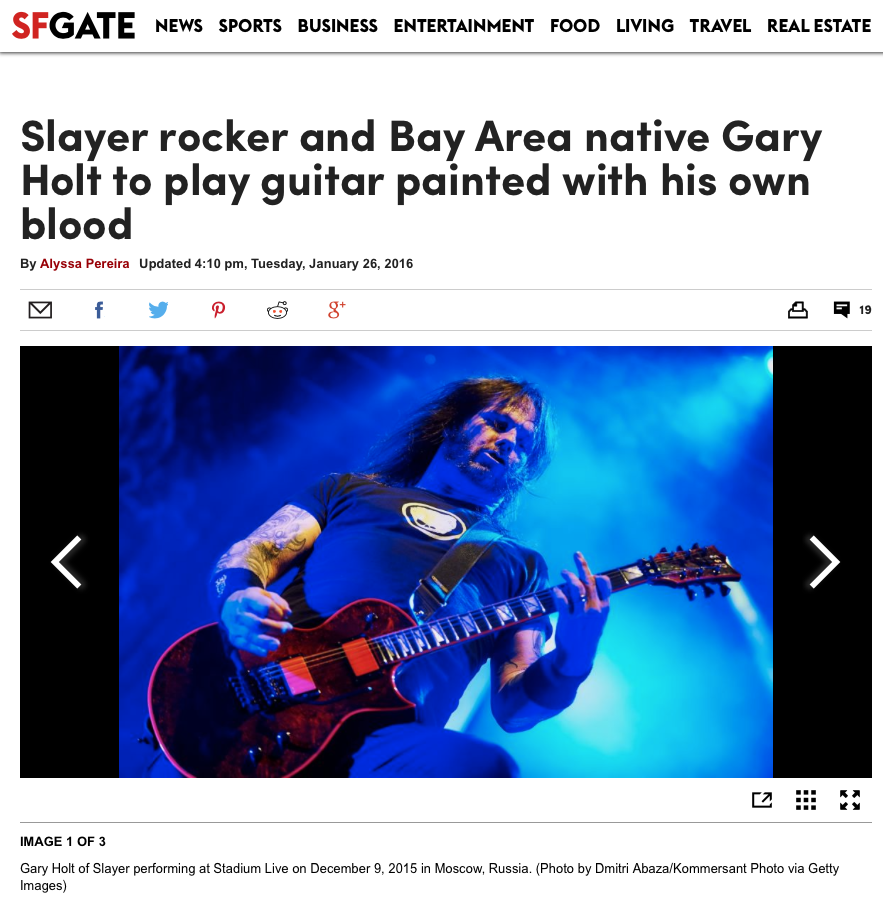
Task: Share on Google Plus
Action: (337, 309)
